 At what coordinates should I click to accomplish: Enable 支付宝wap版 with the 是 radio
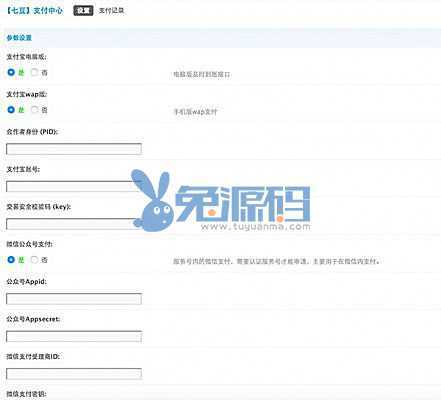pos(11,110)
